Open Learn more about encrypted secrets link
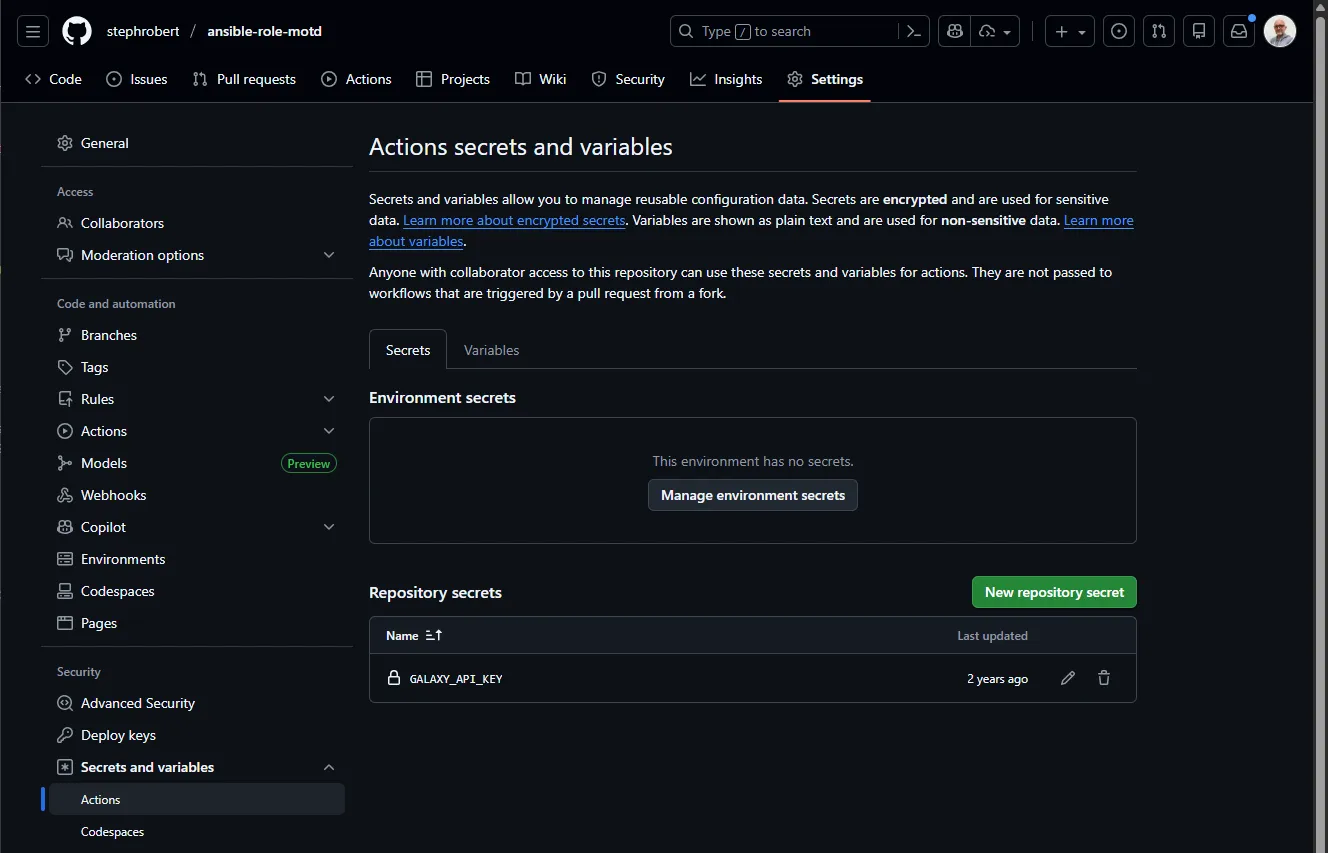This screenshot has height=853, width=1328. [514, 220]
